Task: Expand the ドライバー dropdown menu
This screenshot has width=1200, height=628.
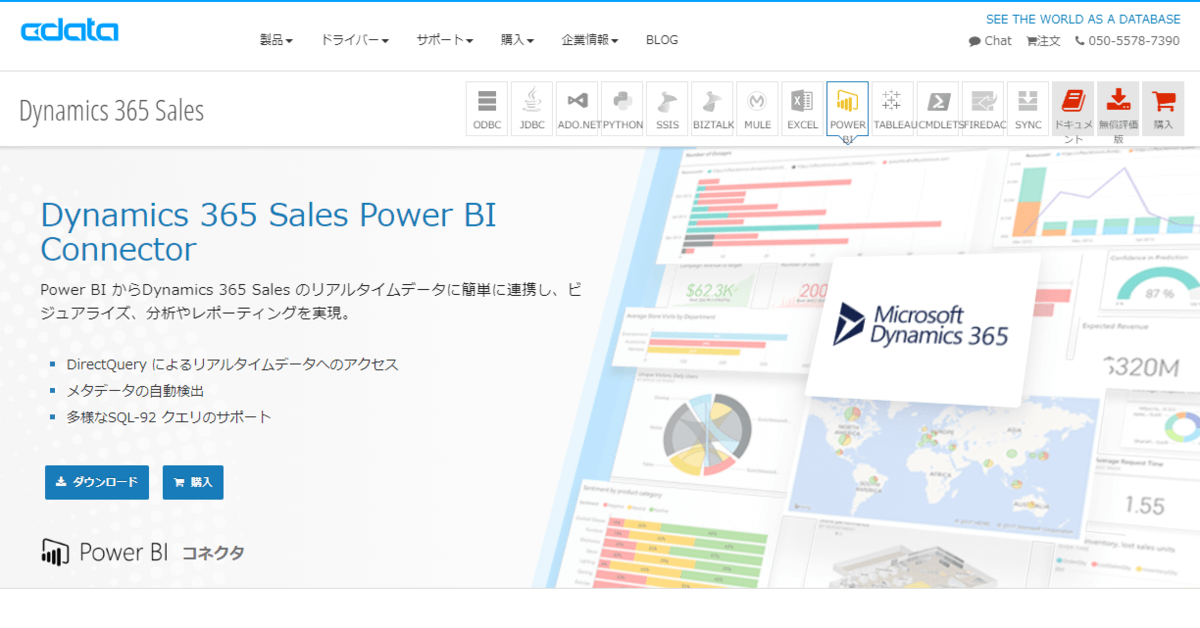Action: click(x=354, y=40)
